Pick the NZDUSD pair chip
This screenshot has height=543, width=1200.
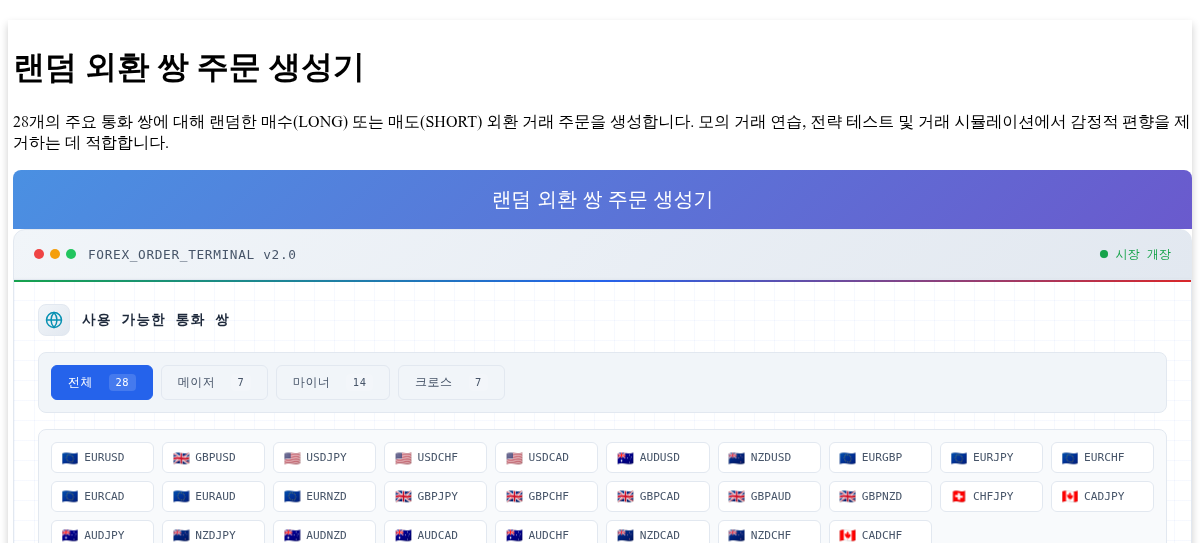(x=769, y=458)
